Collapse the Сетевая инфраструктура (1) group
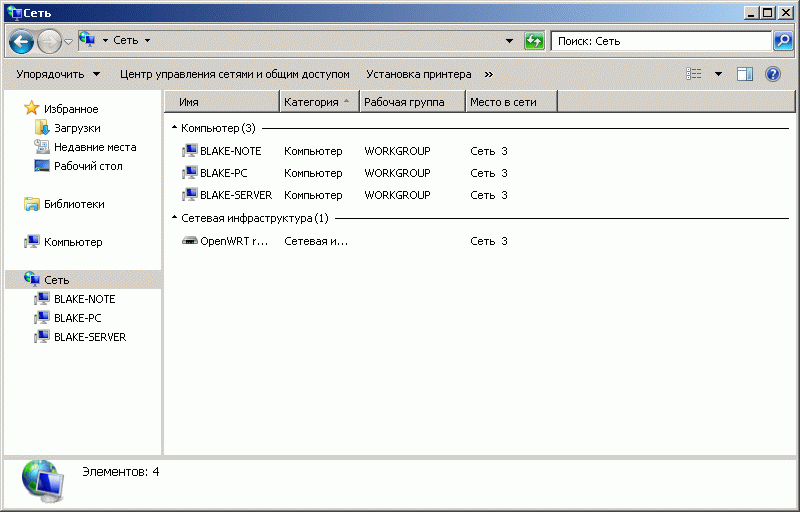 point(174,218)
